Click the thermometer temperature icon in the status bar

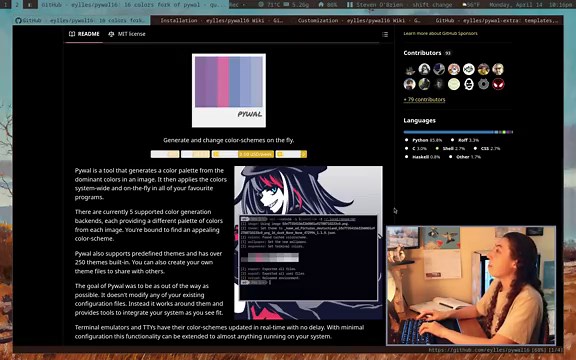point(261,5)
